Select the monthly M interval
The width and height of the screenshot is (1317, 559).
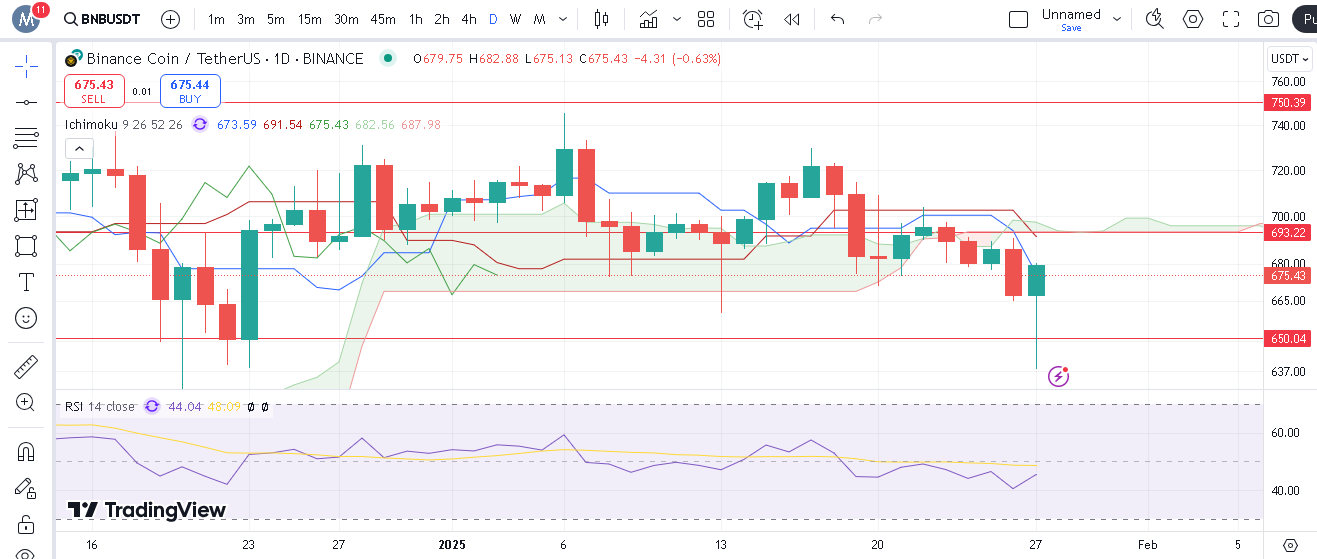click(x=539, y=19)
